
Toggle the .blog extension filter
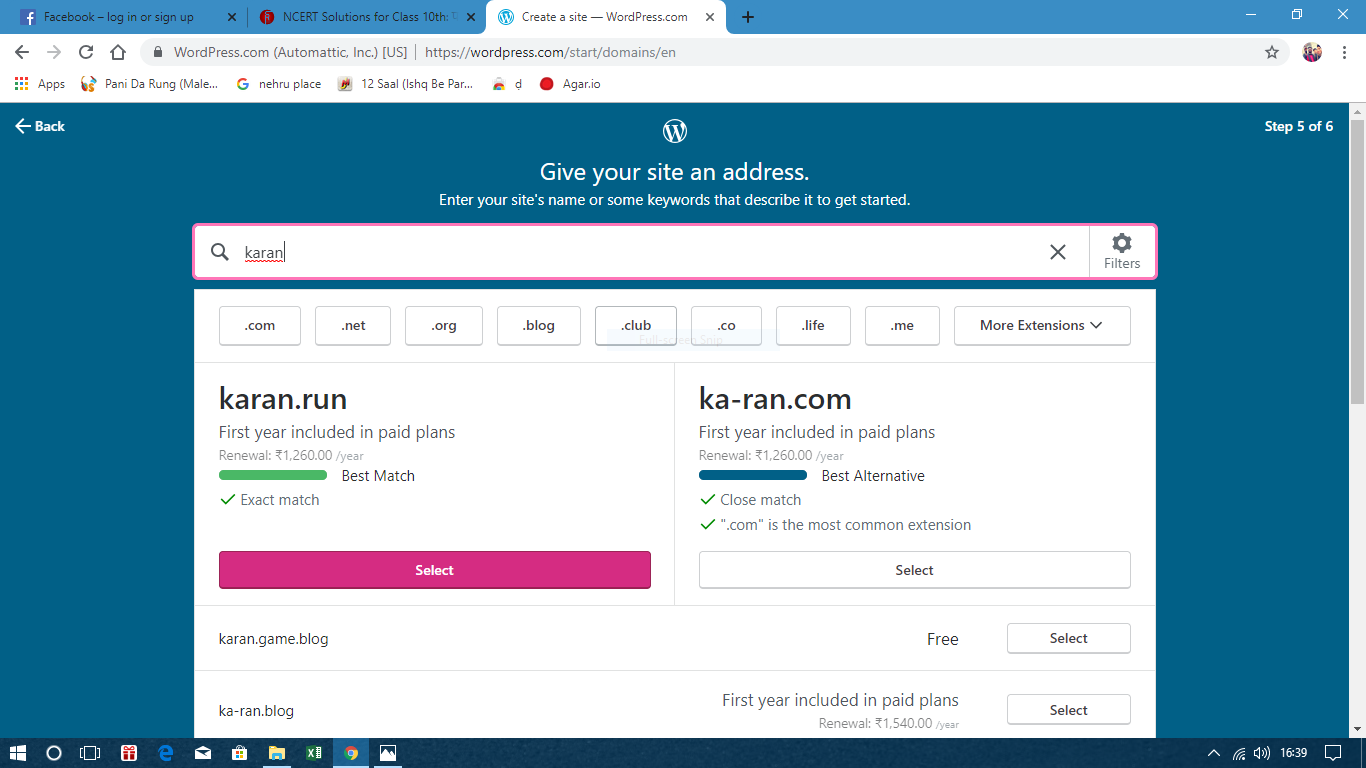coord(538,326)
